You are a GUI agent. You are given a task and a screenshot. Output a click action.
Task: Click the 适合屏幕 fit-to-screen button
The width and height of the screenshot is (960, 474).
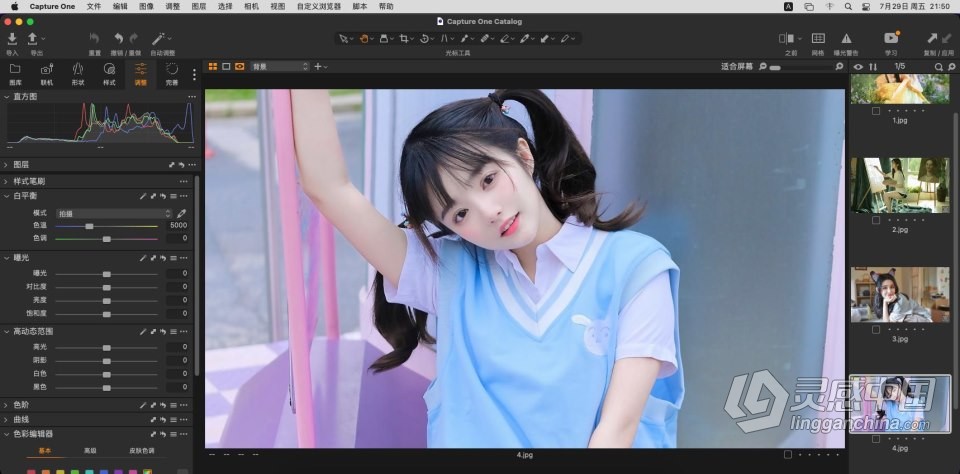tap(736, 67)
